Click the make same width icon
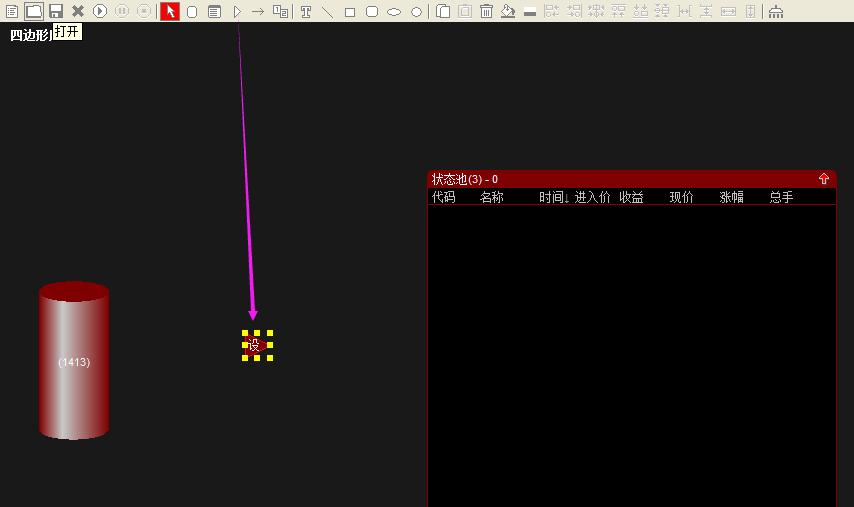This screenshot has width=854, height=507. 728,11
